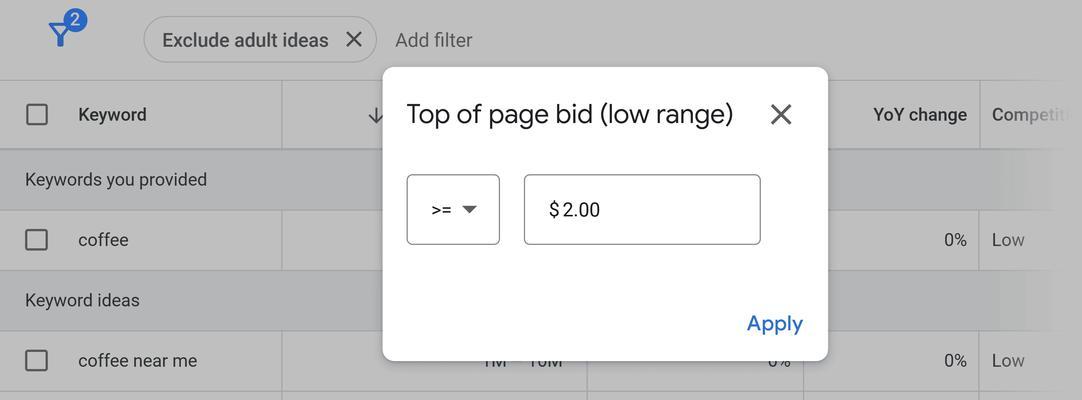Click the dialog title Top of page bid

coord(569,114)
